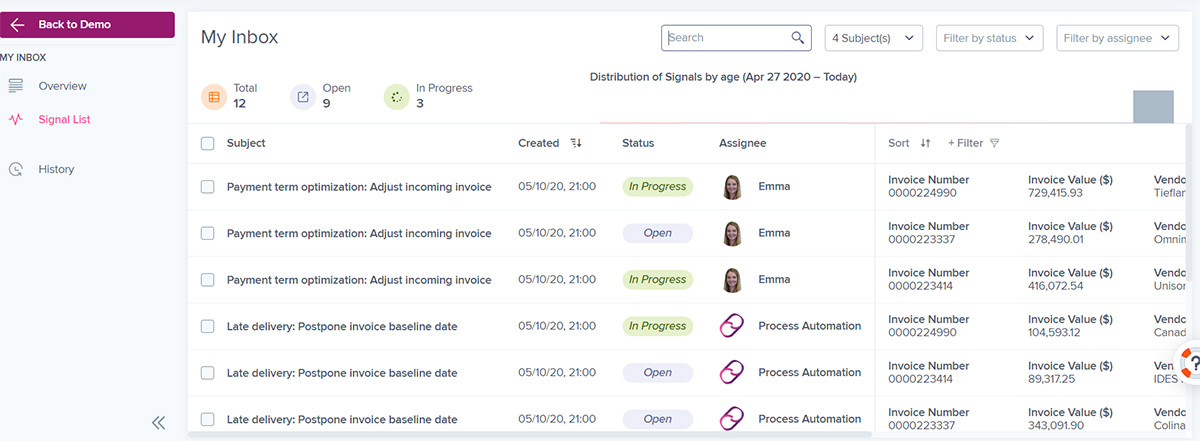The height and width of the screenshot is (441, 1200).
Task: Click the Open signals icon
Action: pos(303,96)
